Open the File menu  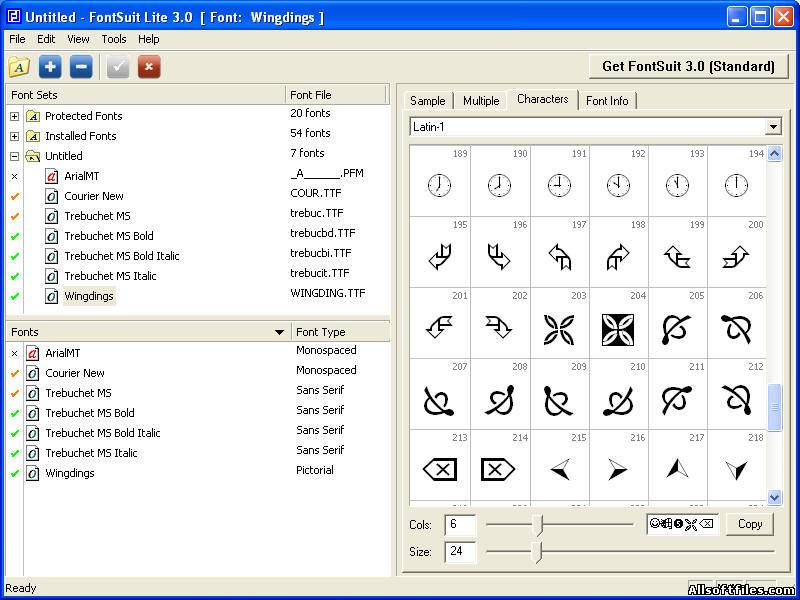coord(17,39)
